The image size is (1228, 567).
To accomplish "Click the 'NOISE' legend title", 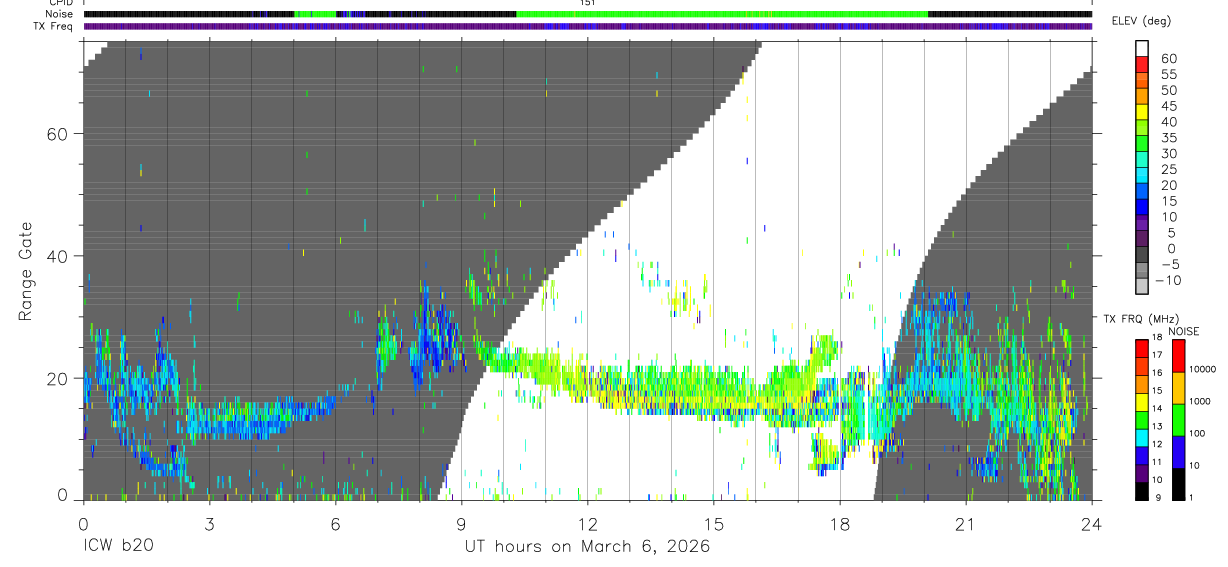I will click(1186, 331).
